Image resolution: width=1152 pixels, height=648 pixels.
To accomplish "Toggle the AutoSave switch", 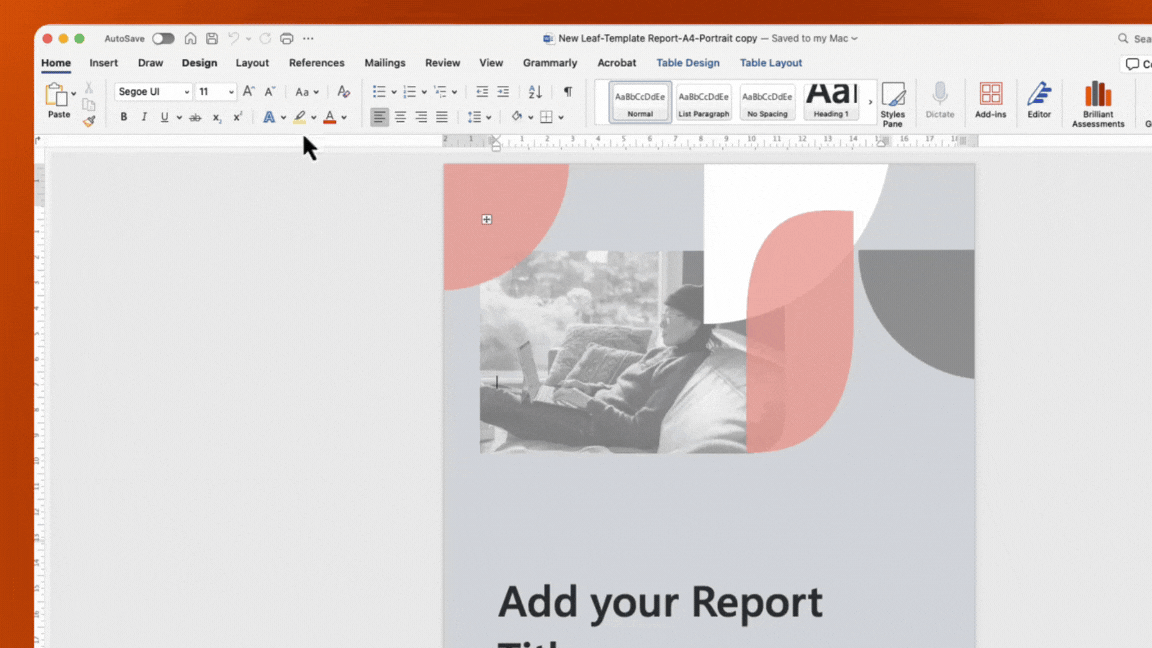I will (163, 39).
